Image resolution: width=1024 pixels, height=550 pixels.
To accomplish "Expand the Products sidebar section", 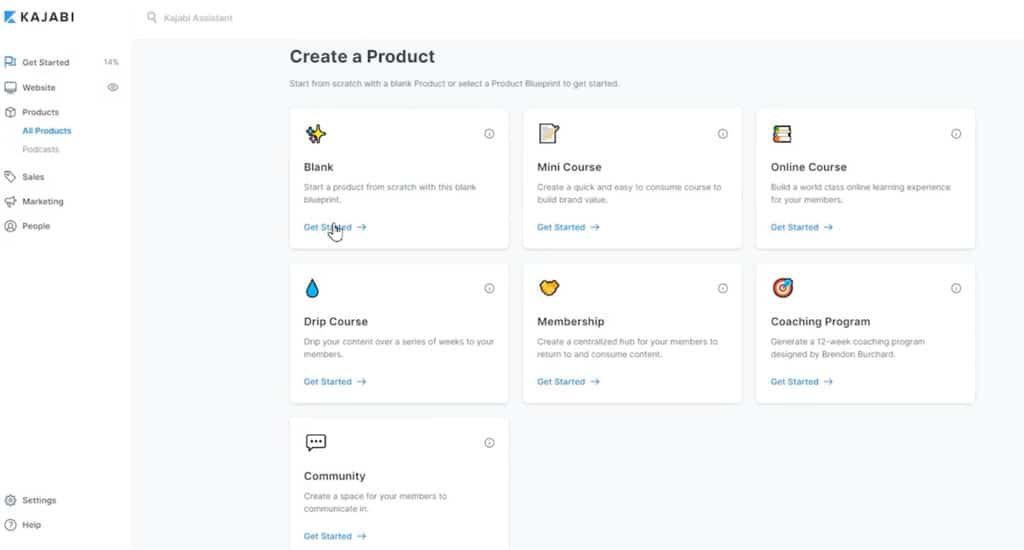I will click(x=40, y=112).
